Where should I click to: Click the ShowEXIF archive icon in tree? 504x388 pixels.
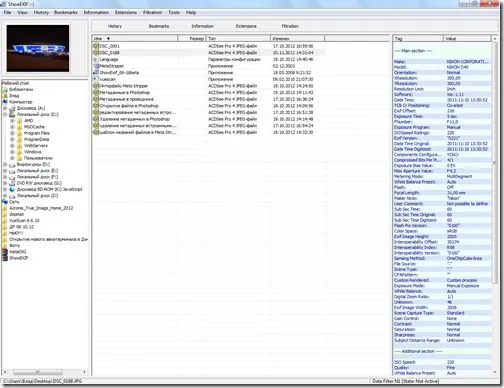(5, 258)
